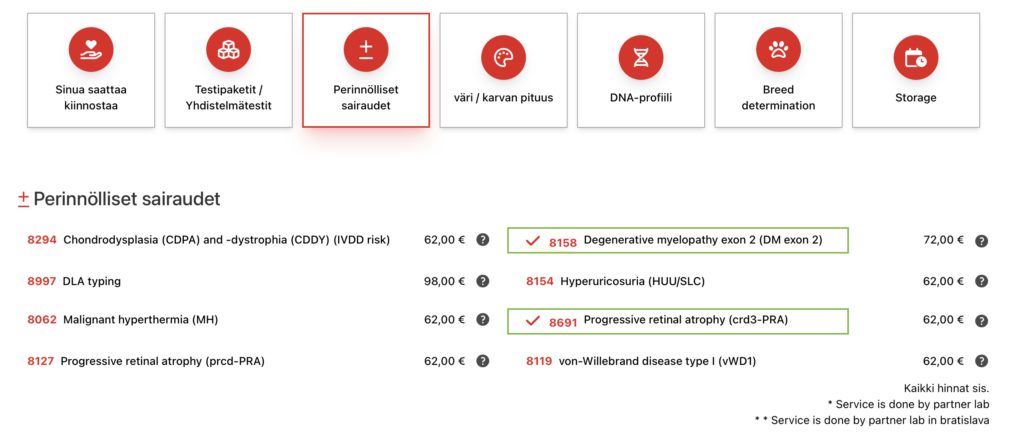Click the paw print Breed determination icon
The width and height of the screenshot is (1024, 432).
[x=778, y=46]
